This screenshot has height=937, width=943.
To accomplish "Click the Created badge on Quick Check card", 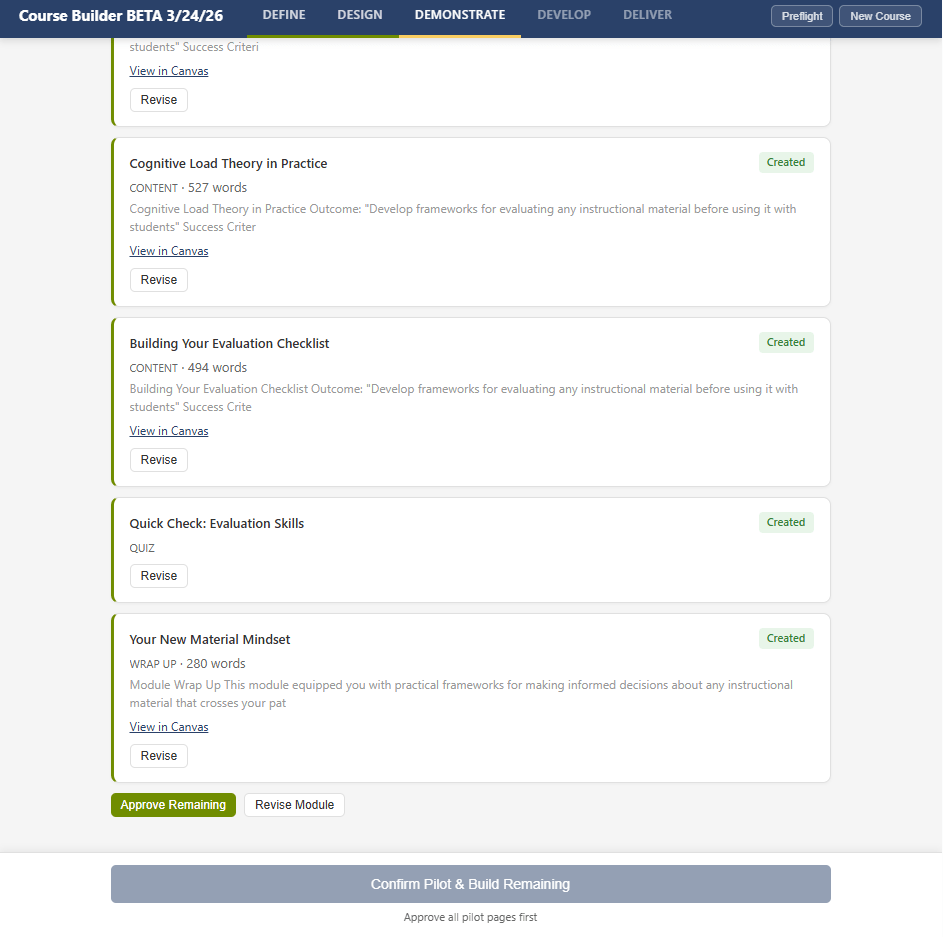I will click(x=786, y=522).
